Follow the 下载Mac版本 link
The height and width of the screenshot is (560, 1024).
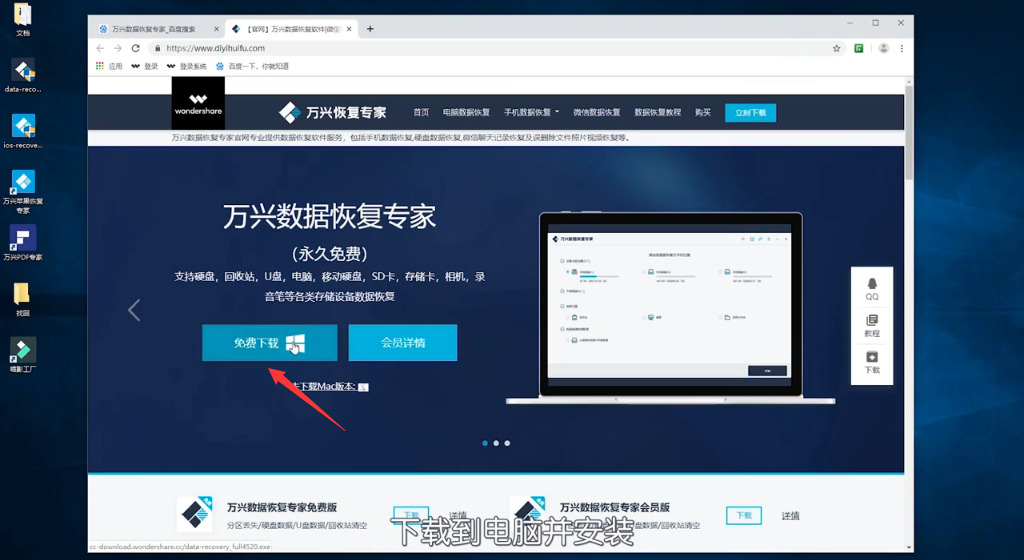point(330,386)
